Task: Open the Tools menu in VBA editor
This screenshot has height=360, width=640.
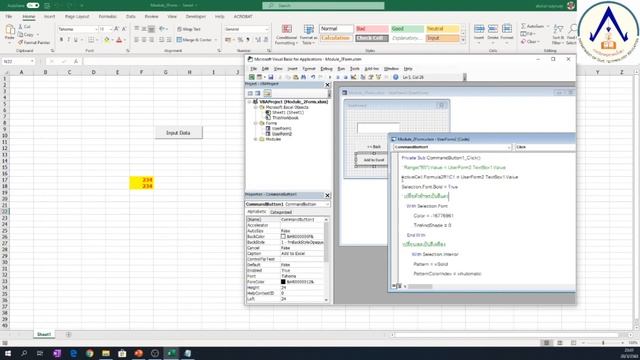Action: click(x=354, y=69)
